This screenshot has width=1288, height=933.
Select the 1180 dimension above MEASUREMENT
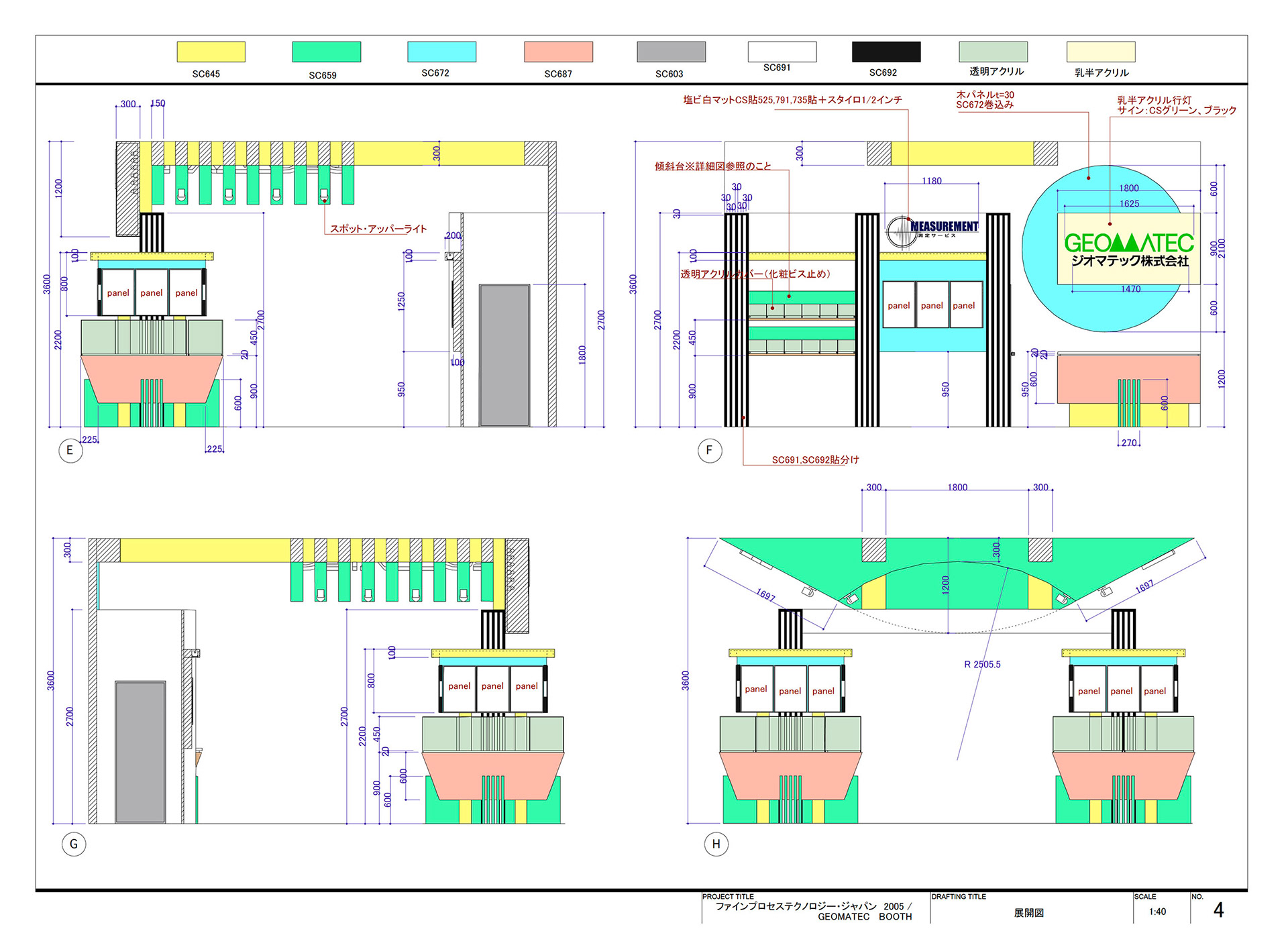pos(932,181)
